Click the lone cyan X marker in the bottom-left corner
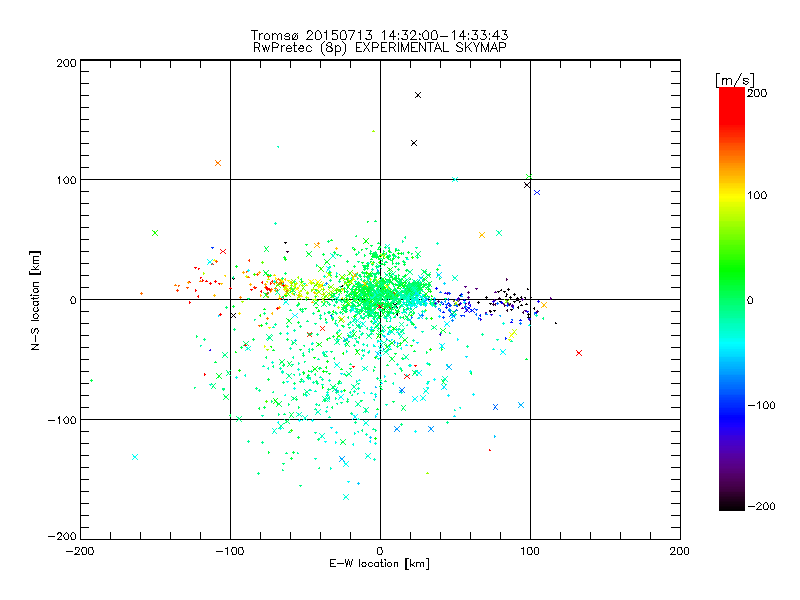Screen dimensions: 800x600 click(135, 457)
